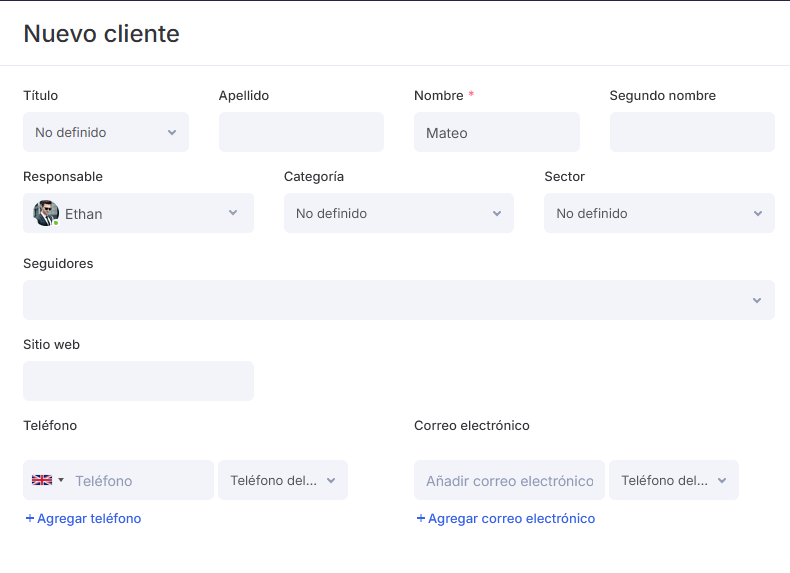This screenshot has width=790, height=573.
Task: Expand the Categoría dropdown
Action: pyautogui.click(x=399, y=213)
